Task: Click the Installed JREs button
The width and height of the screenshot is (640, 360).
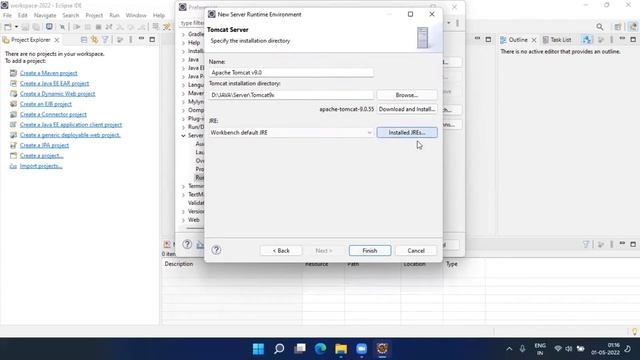Action: tap(407, 133)
